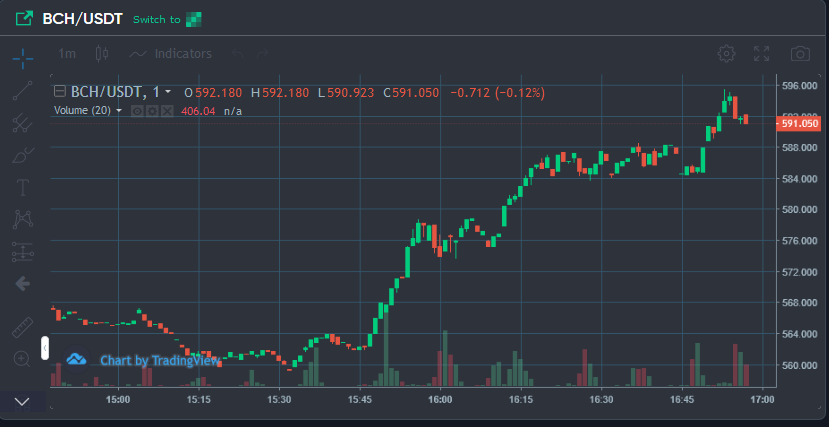Screen dimensions: 829x427
Task: Select the prediction and measurement tool
Action: tap(23, 252)
